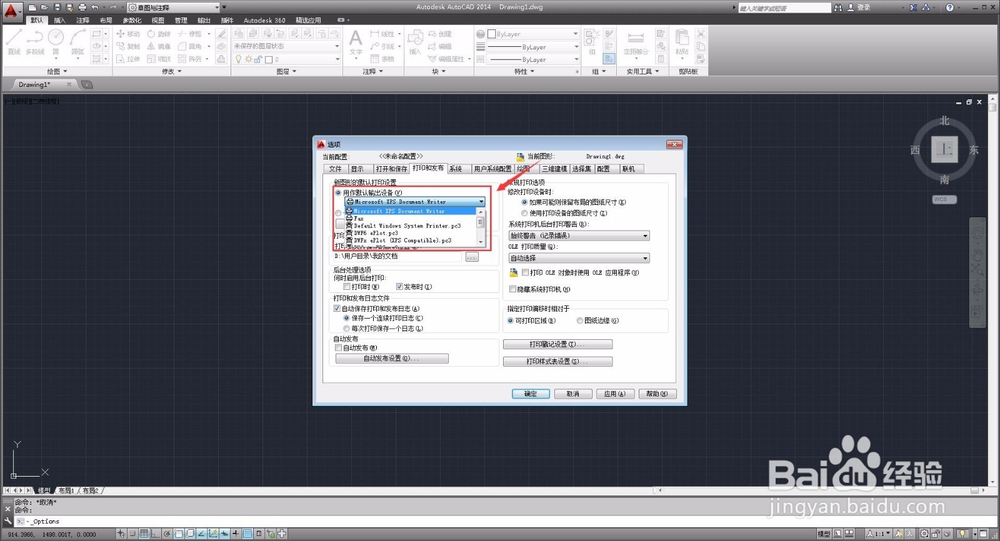This screenshot has height=541, width=1000.
Task: Choose Fax in the printer list
Action: 411,218
